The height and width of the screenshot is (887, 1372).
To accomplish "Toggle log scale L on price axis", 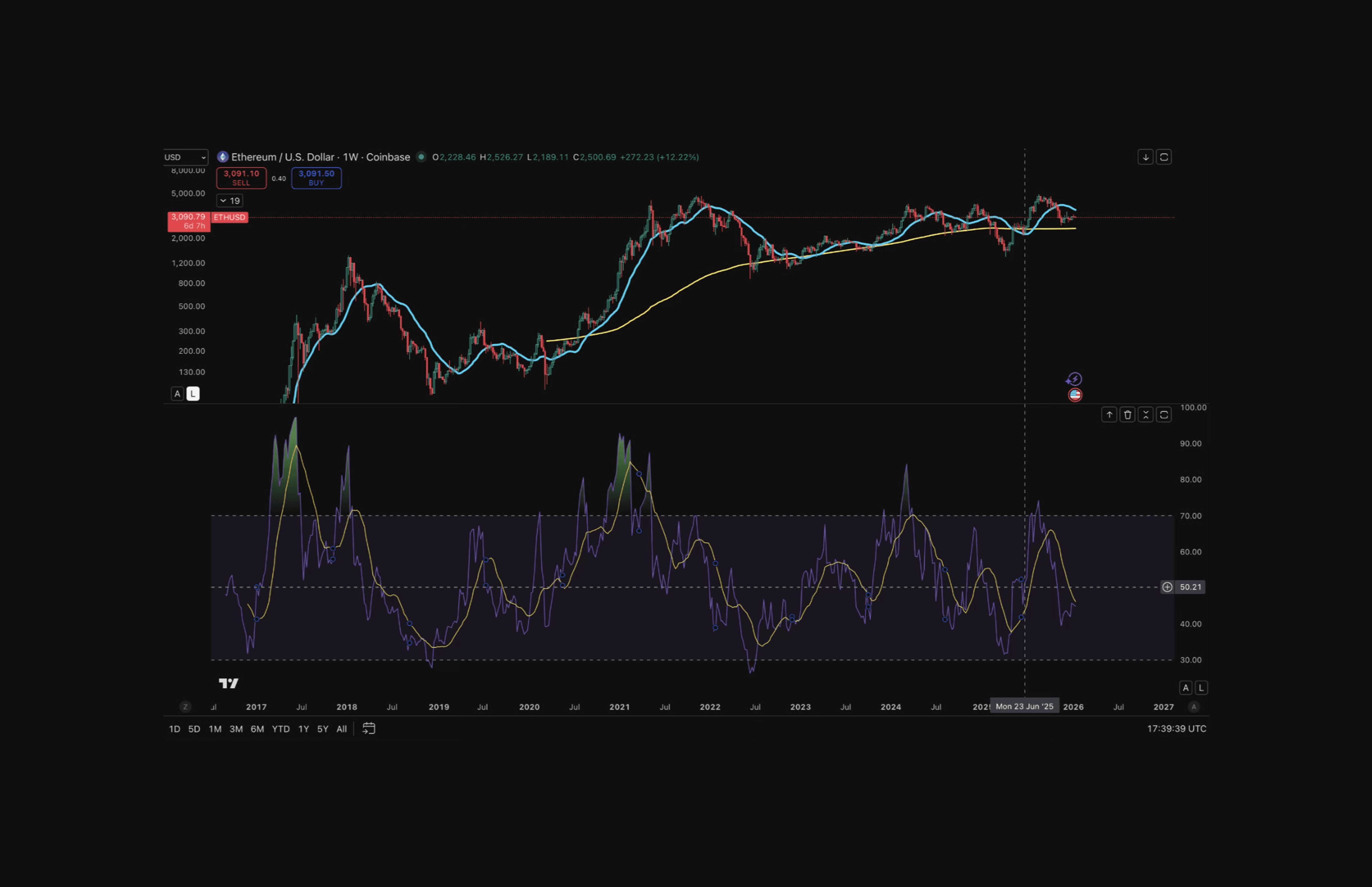I will point(193,394).
